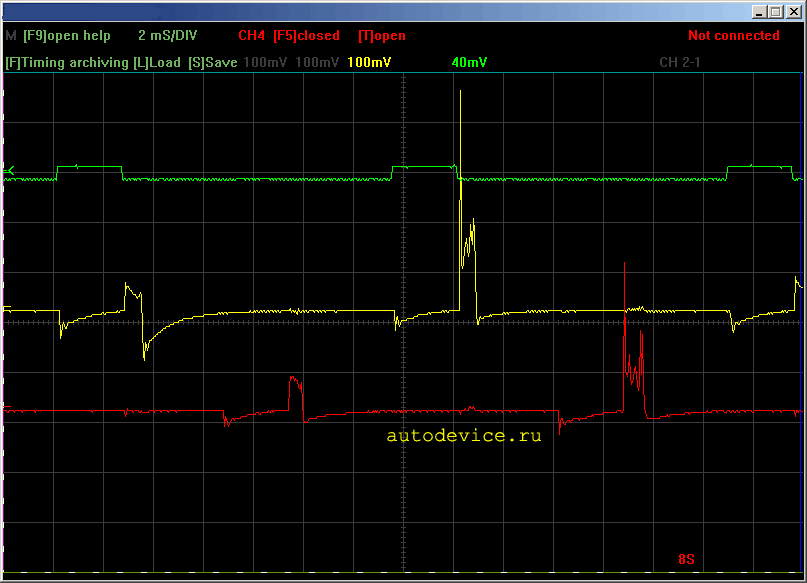Click the tall yellow ignition spike peak

click(460, 92)
